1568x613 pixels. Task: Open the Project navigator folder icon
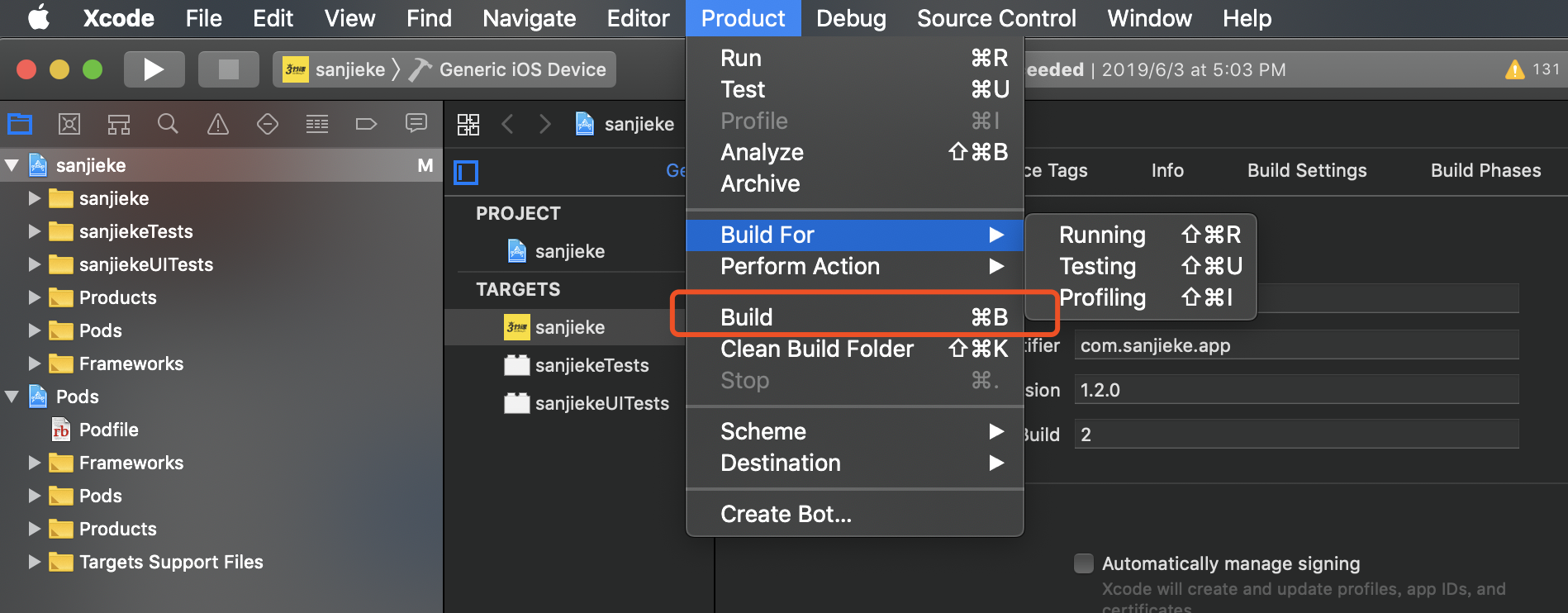point(20,124)
